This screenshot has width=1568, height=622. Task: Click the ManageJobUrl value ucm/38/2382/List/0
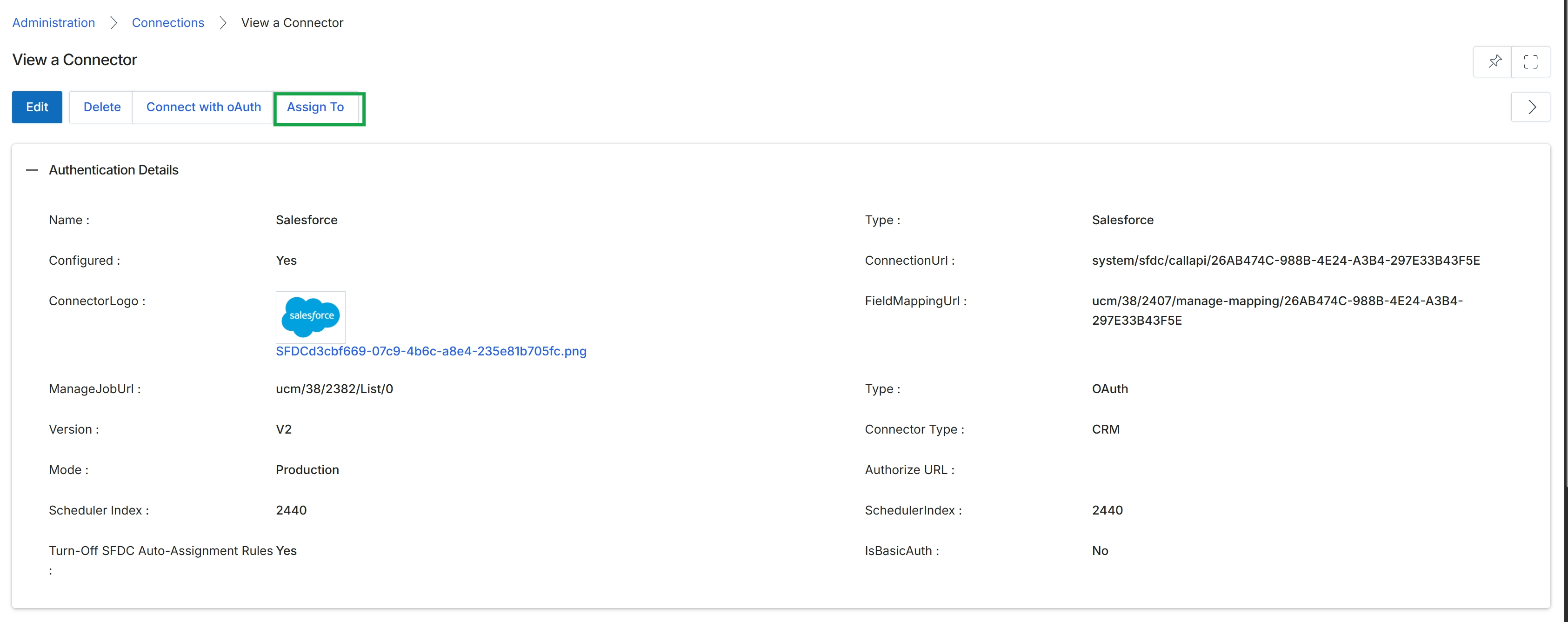pyautogui.click(x=334, y=389)
